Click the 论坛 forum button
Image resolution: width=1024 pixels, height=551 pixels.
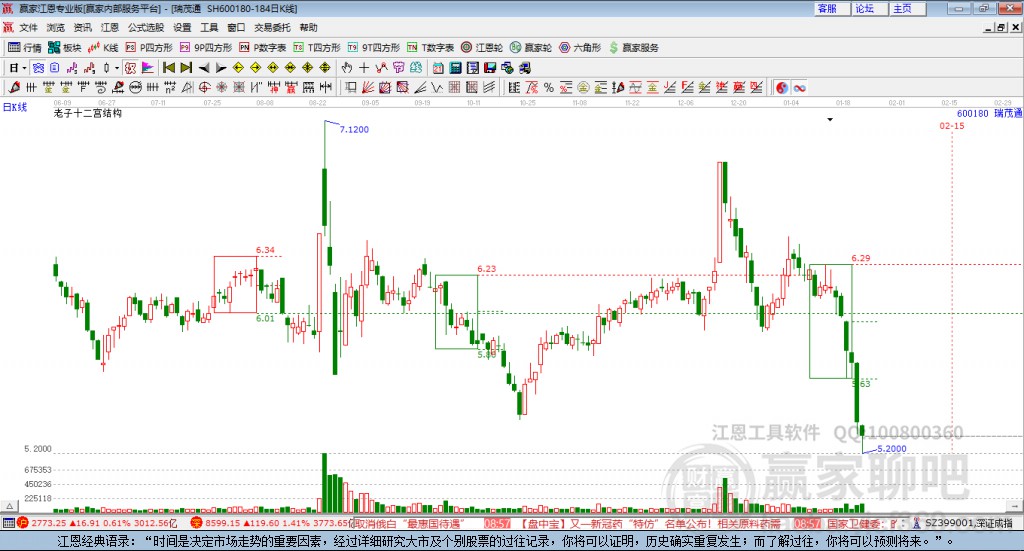pyautogui.click(x=869, y=8)
